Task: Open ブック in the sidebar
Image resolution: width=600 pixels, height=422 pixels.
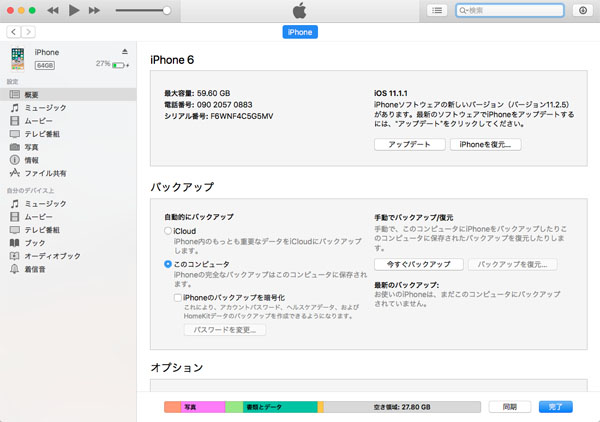Action: [x=68, y=243]
